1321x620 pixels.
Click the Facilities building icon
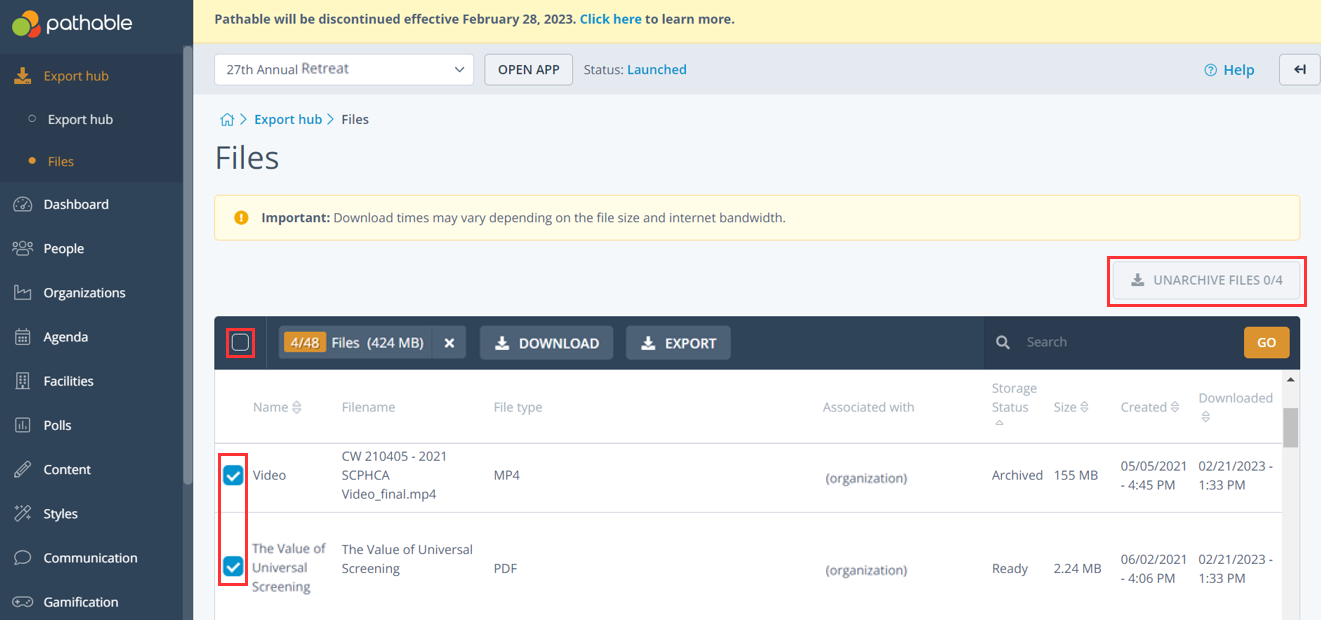pos(23,381)
